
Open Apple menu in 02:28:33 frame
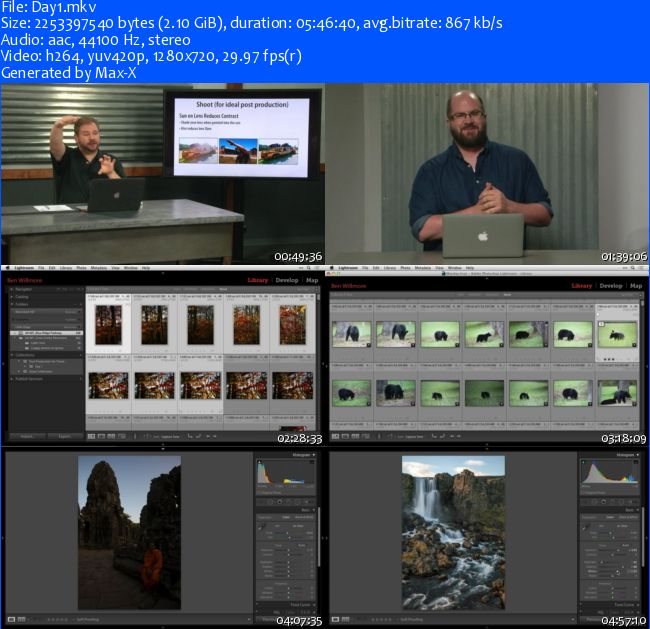pos(7,268)
